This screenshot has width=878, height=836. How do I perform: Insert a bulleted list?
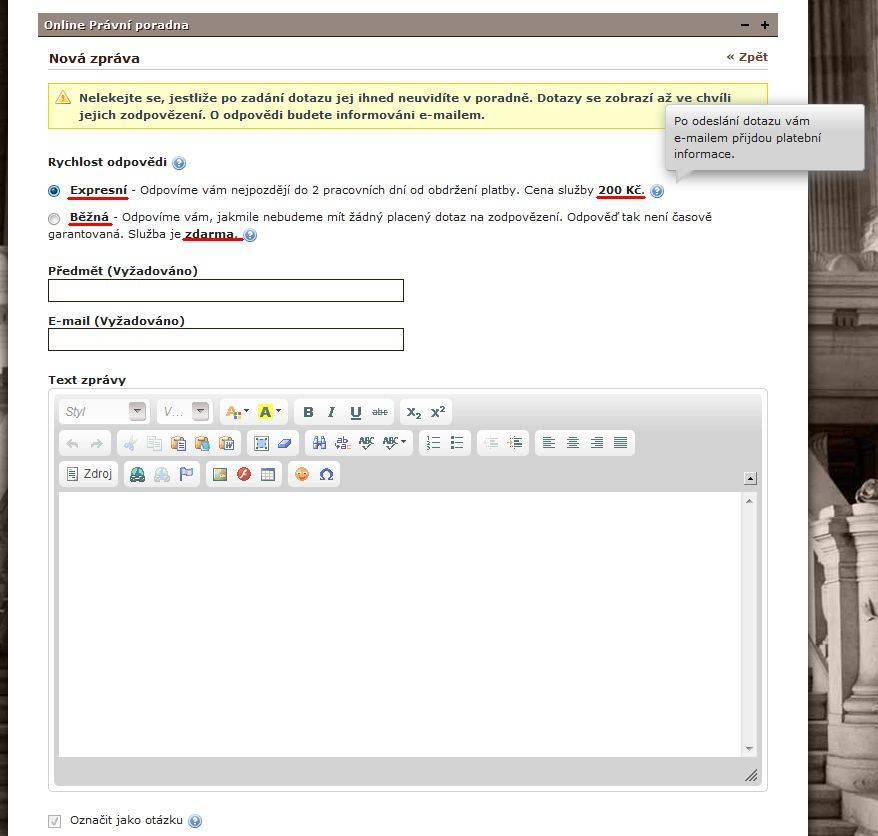(457, 443)
